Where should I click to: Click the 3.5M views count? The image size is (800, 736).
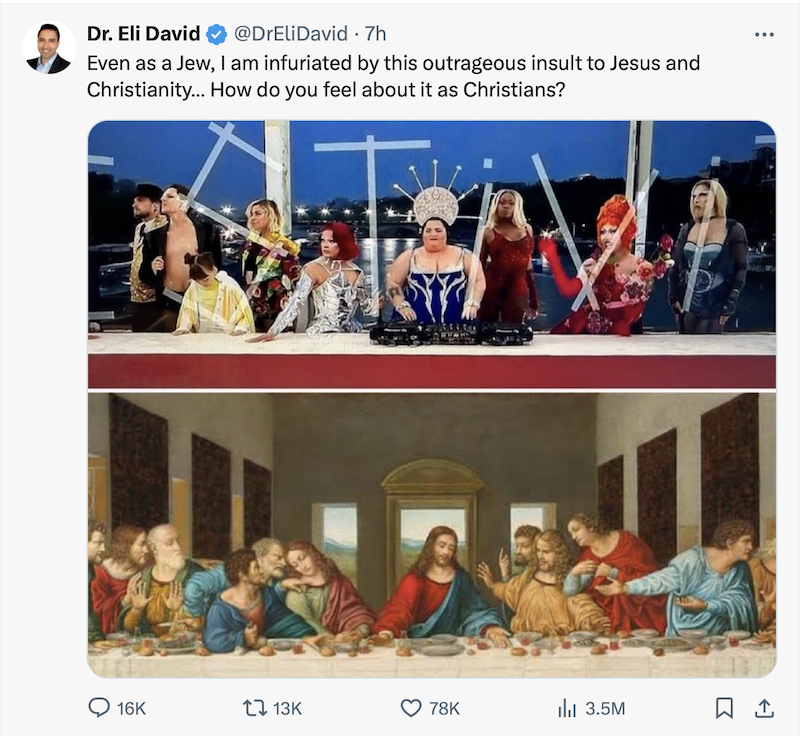(x=604, y=708)
